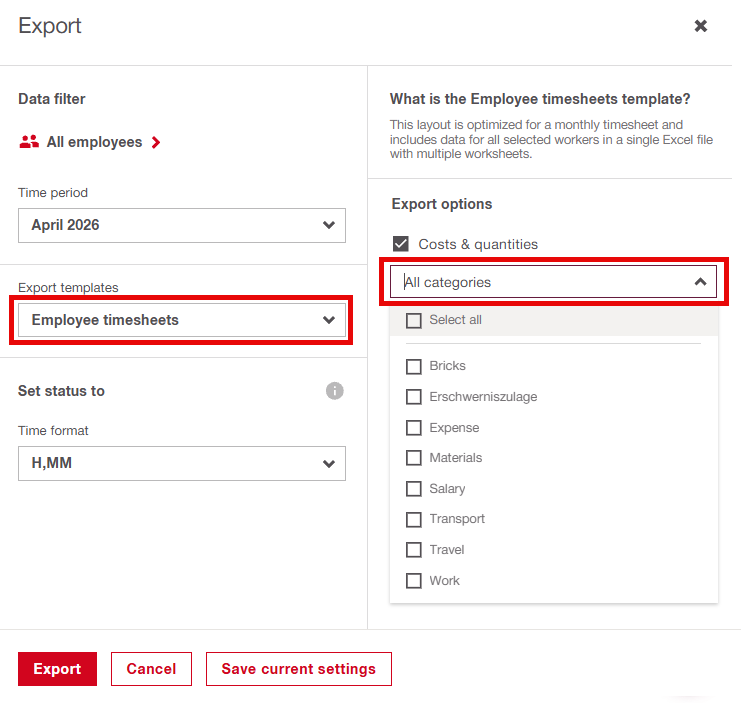741x703 pixels.
Task: Open the Set status to info icon
Action: pyautogui.click(x=335, y=391)
